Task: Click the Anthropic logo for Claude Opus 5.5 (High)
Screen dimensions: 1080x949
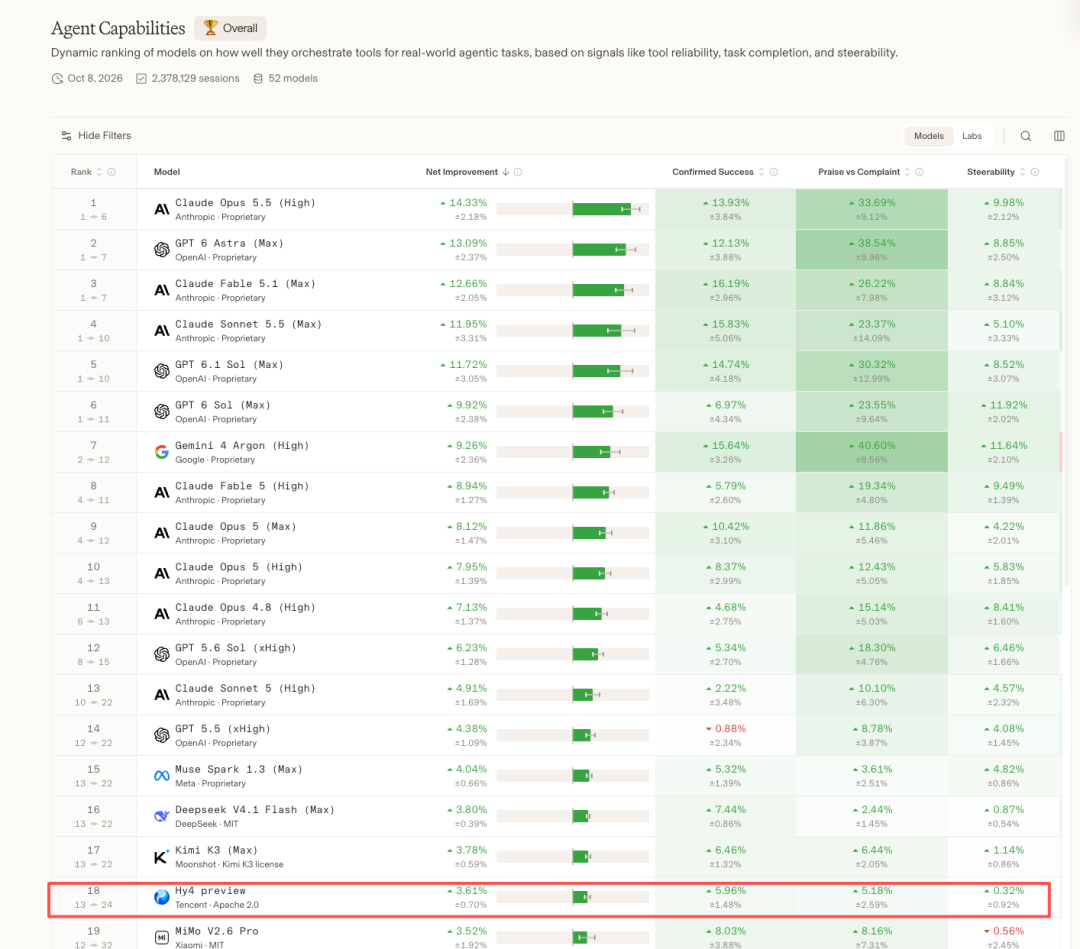Action: tap(162, 209)
